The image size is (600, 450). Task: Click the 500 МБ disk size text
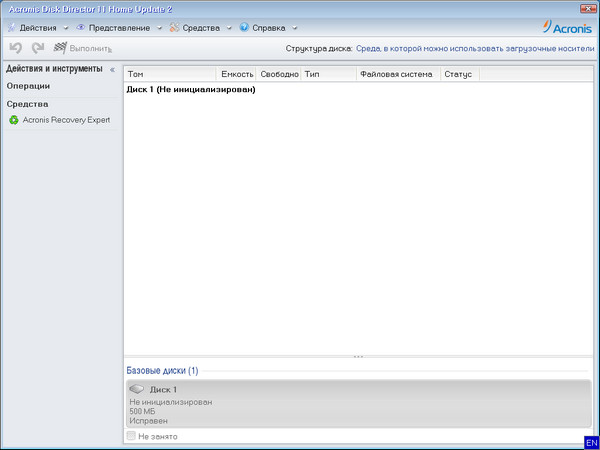142,411
